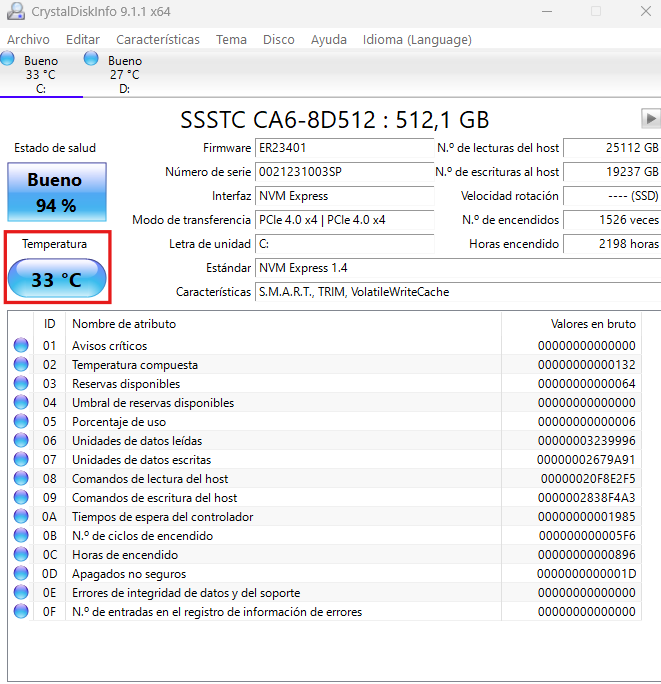The image size is (661, 684).
Task: Click the ID column header
Action: click(x=49, y=324)
